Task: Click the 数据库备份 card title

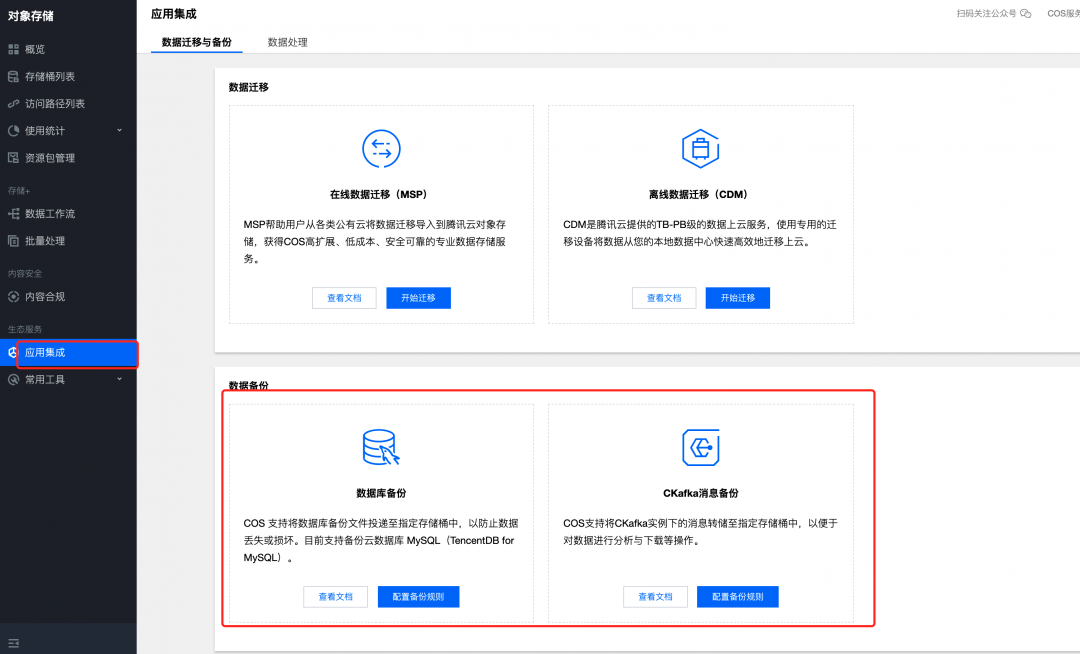Action: (x=381, y=494)
